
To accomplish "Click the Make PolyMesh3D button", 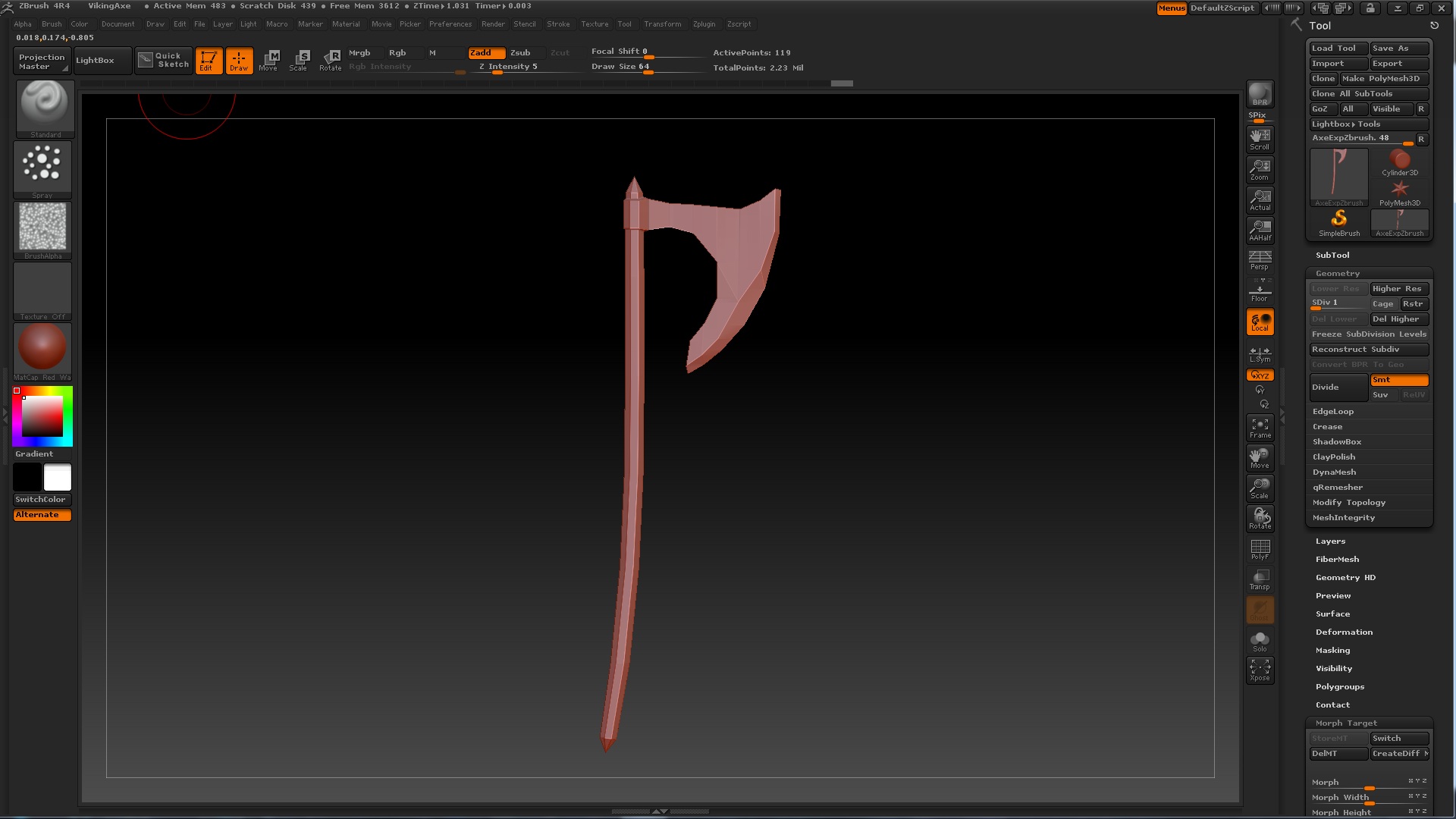I will (x=1382, y=79).
